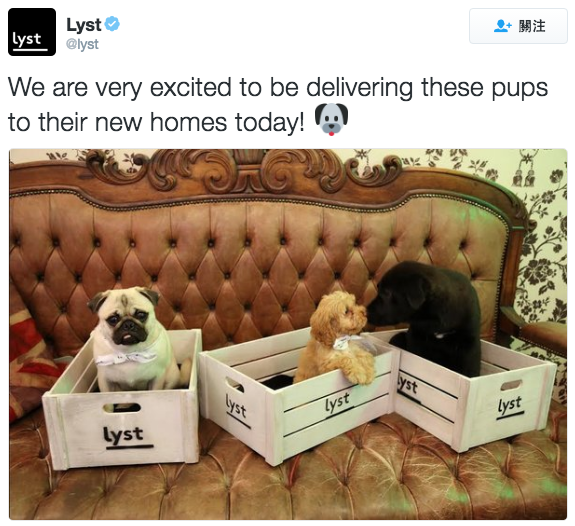Open the @lyst handle link
Screen dimensions: 575x526
[x=82, y=44]
